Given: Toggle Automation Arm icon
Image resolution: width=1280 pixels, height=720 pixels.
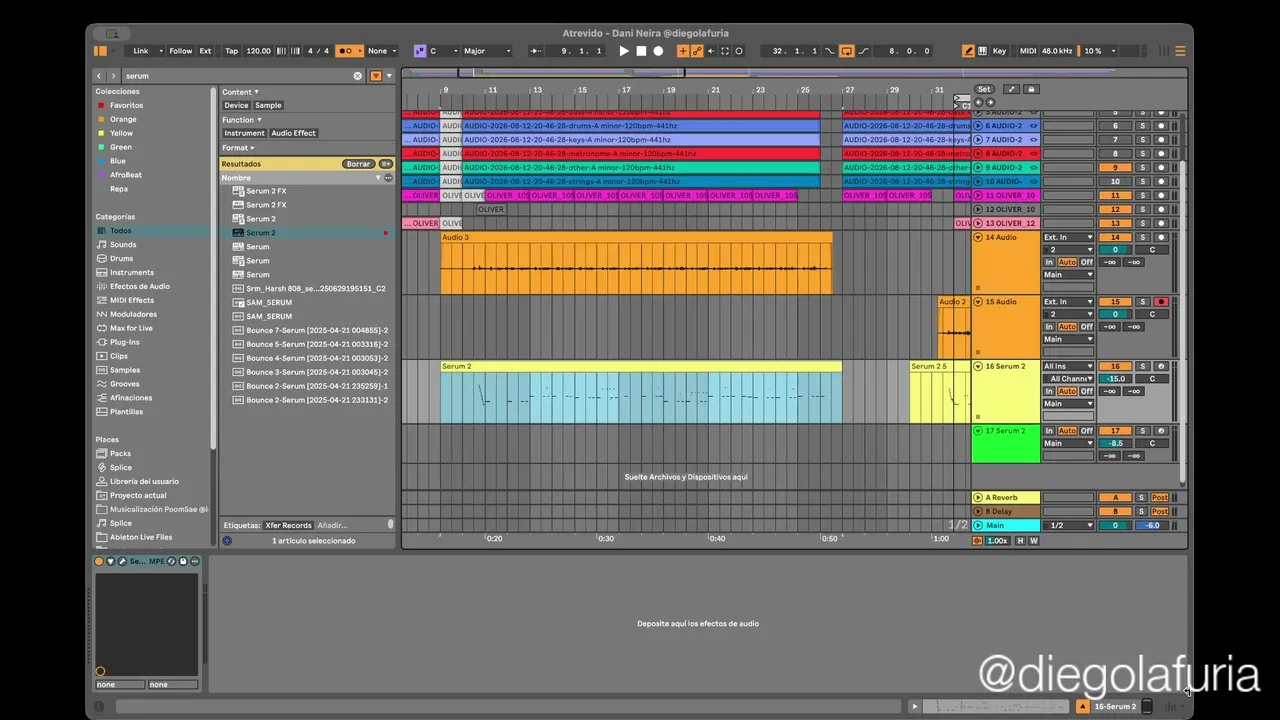Looking at the screenshot, I should pos(697,51).
